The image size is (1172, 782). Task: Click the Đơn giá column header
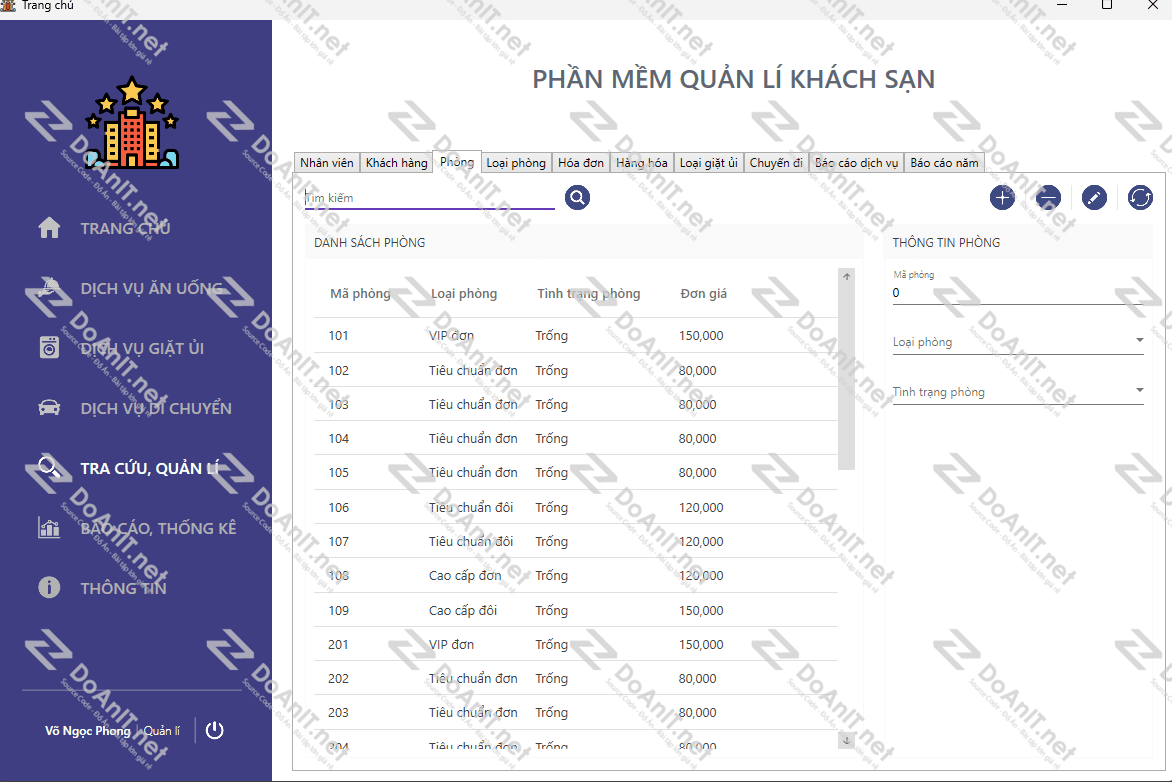point(703,294)
